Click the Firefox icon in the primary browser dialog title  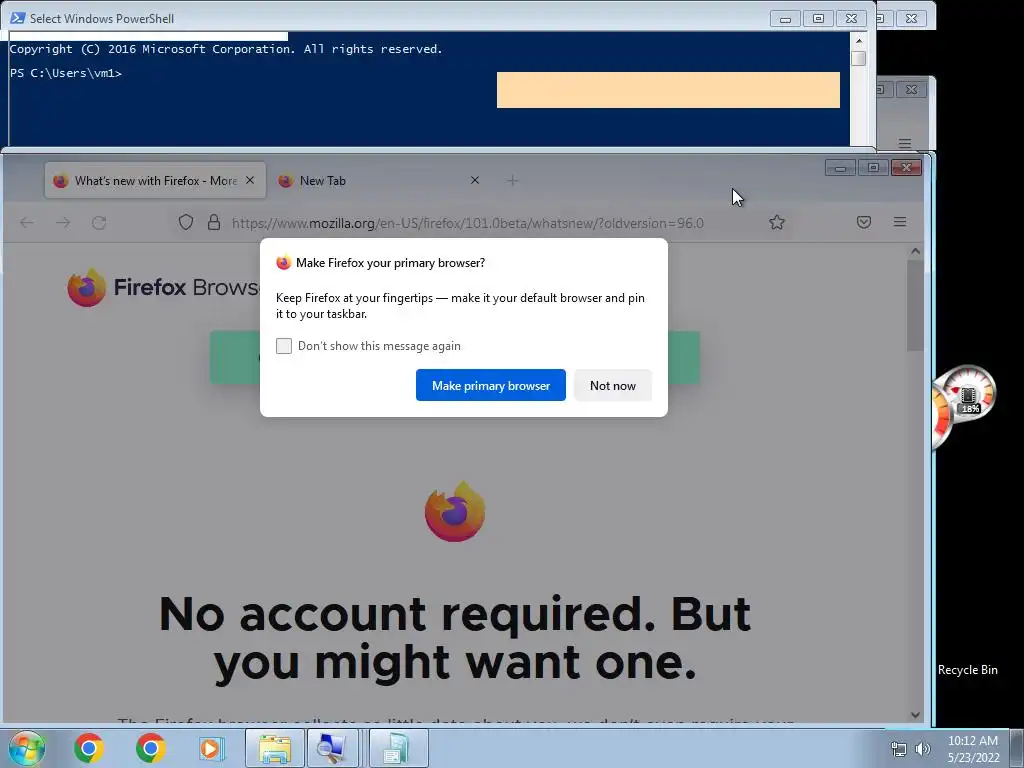283,263
